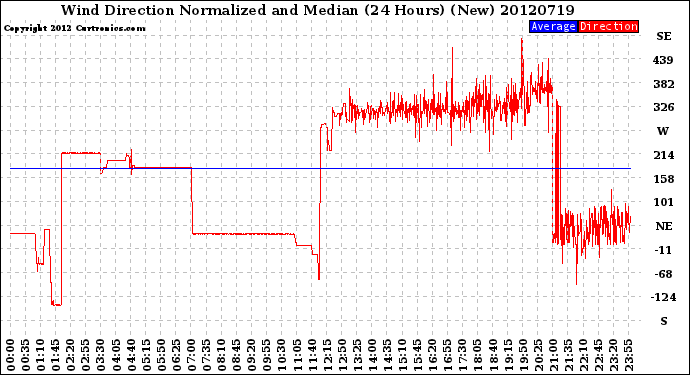Click the 14:35 time label
Viewport: 690px width, 375px height.
click(387, 355)
